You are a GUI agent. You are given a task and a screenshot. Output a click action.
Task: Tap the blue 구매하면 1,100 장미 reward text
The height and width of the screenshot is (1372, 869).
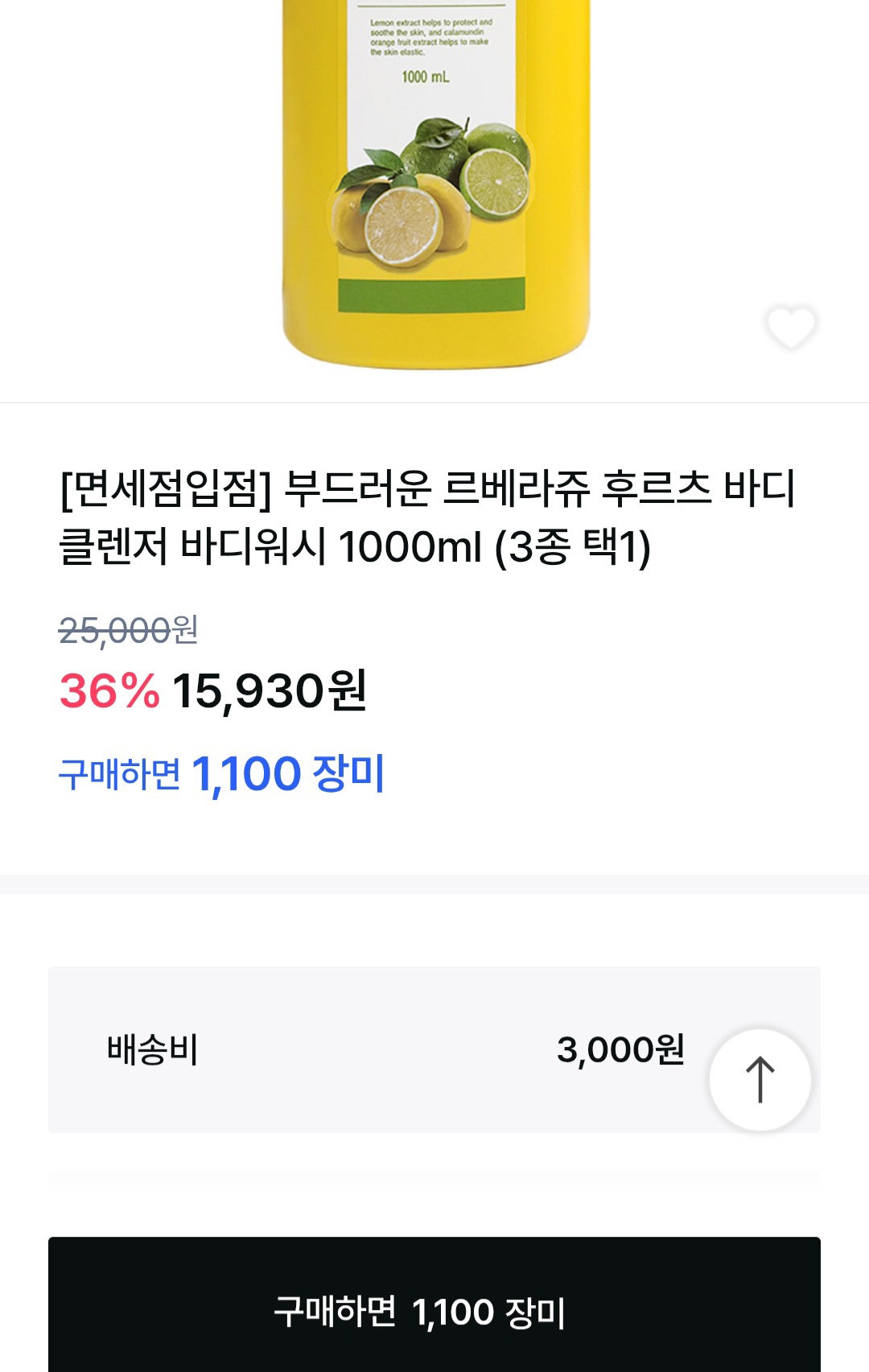point(222,774)
